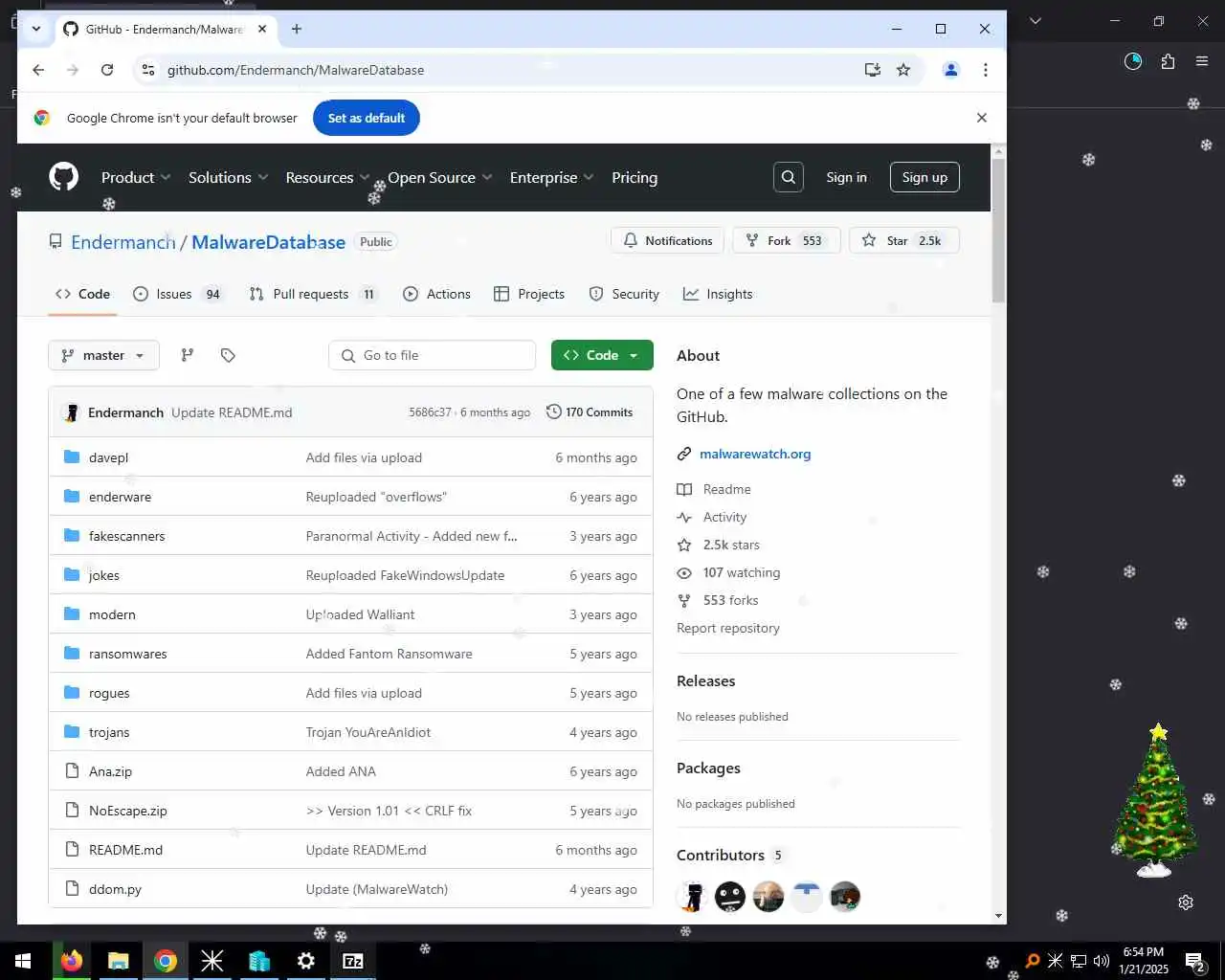1225x980 pixels.
Task: Expand the green Code dropdown button
Action: coord(602,355)
